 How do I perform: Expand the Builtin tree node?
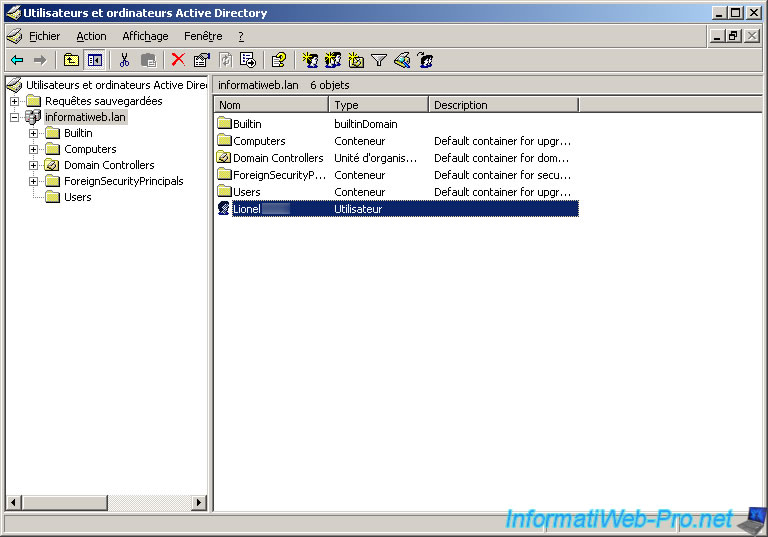tap(33, 133)
